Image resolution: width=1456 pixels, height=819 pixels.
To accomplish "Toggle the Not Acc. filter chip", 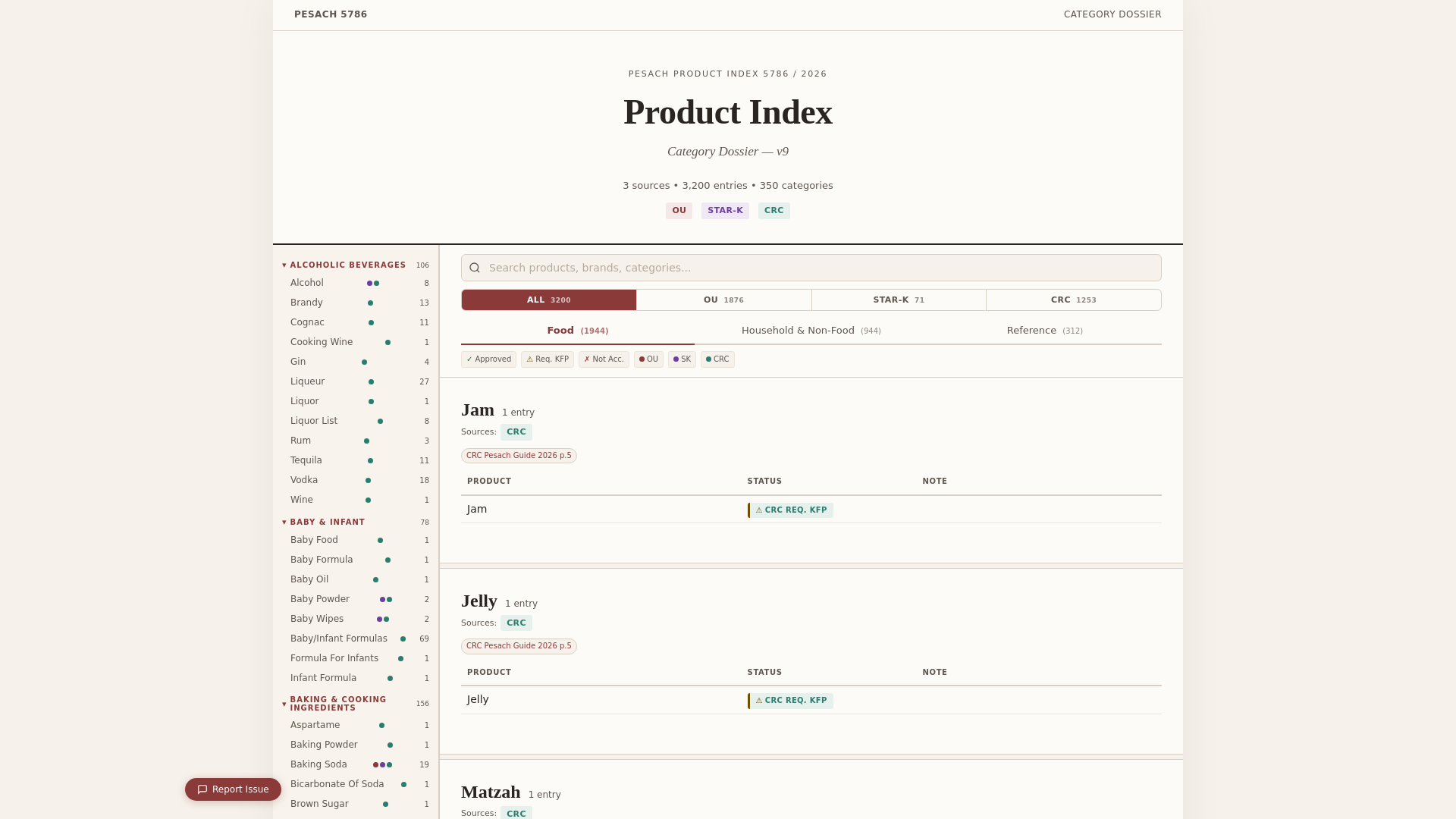I will 604,359.
